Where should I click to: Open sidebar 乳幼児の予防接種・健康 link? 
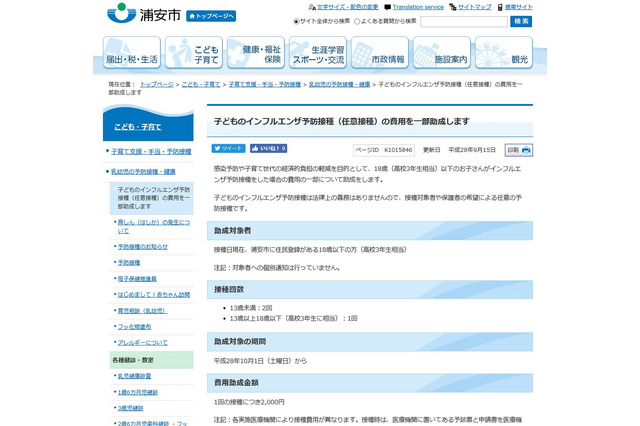[x=143, y=172]
